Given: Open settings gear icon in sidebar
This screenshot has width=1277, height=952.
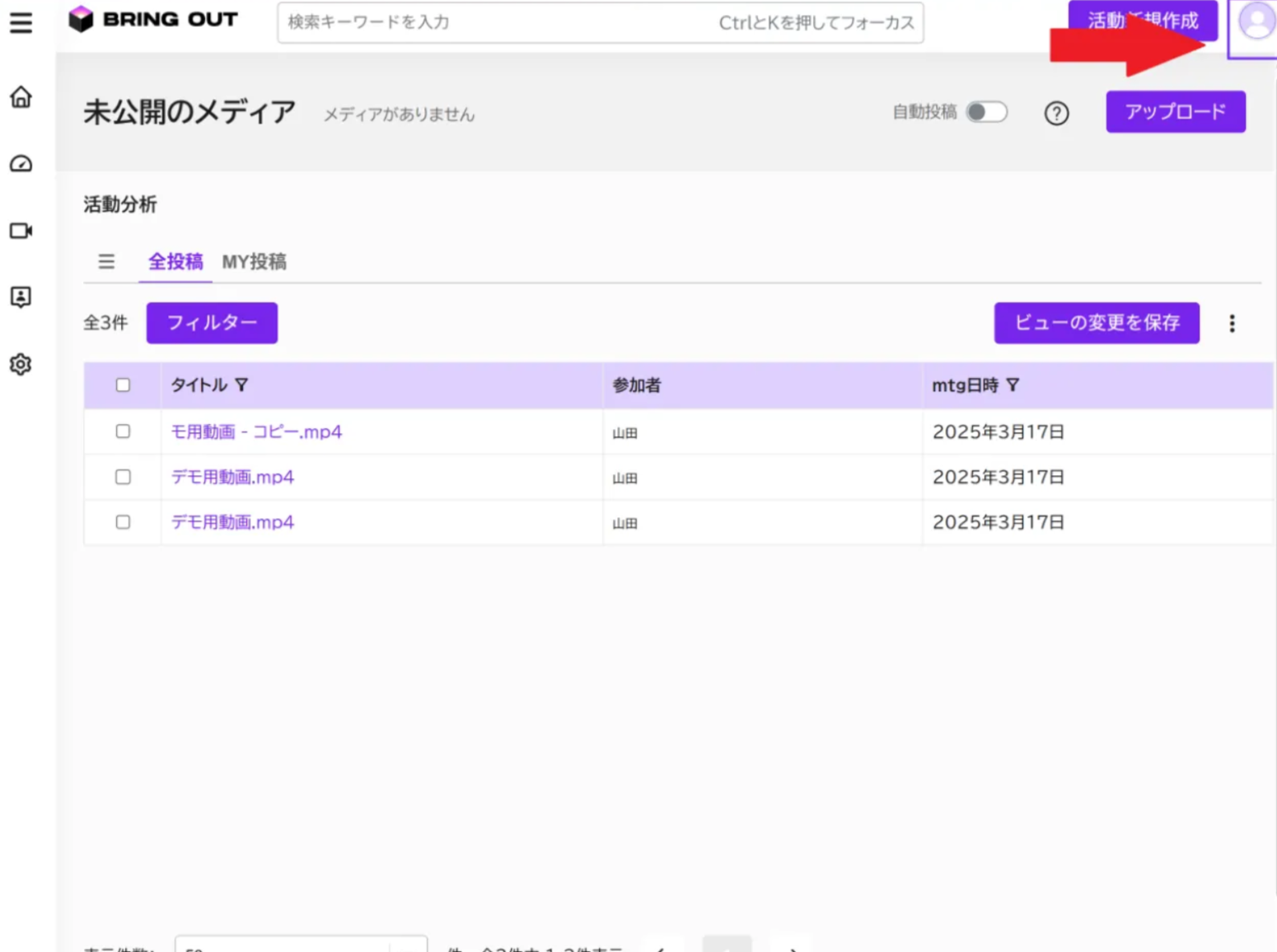Looking at the screenshot, I should point(21,364).
